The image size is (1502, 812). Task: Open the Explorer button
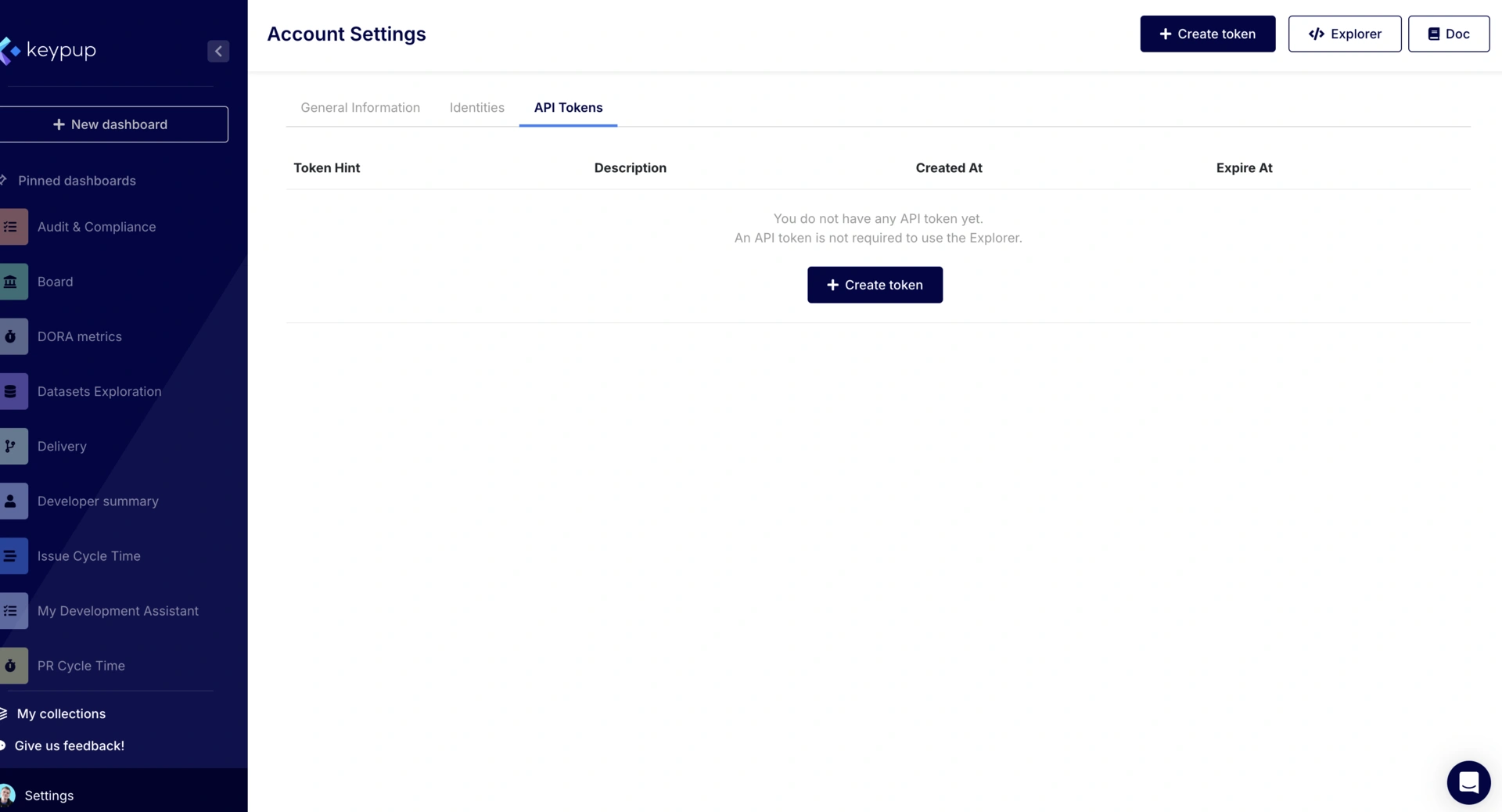[x=1344, y=34]
